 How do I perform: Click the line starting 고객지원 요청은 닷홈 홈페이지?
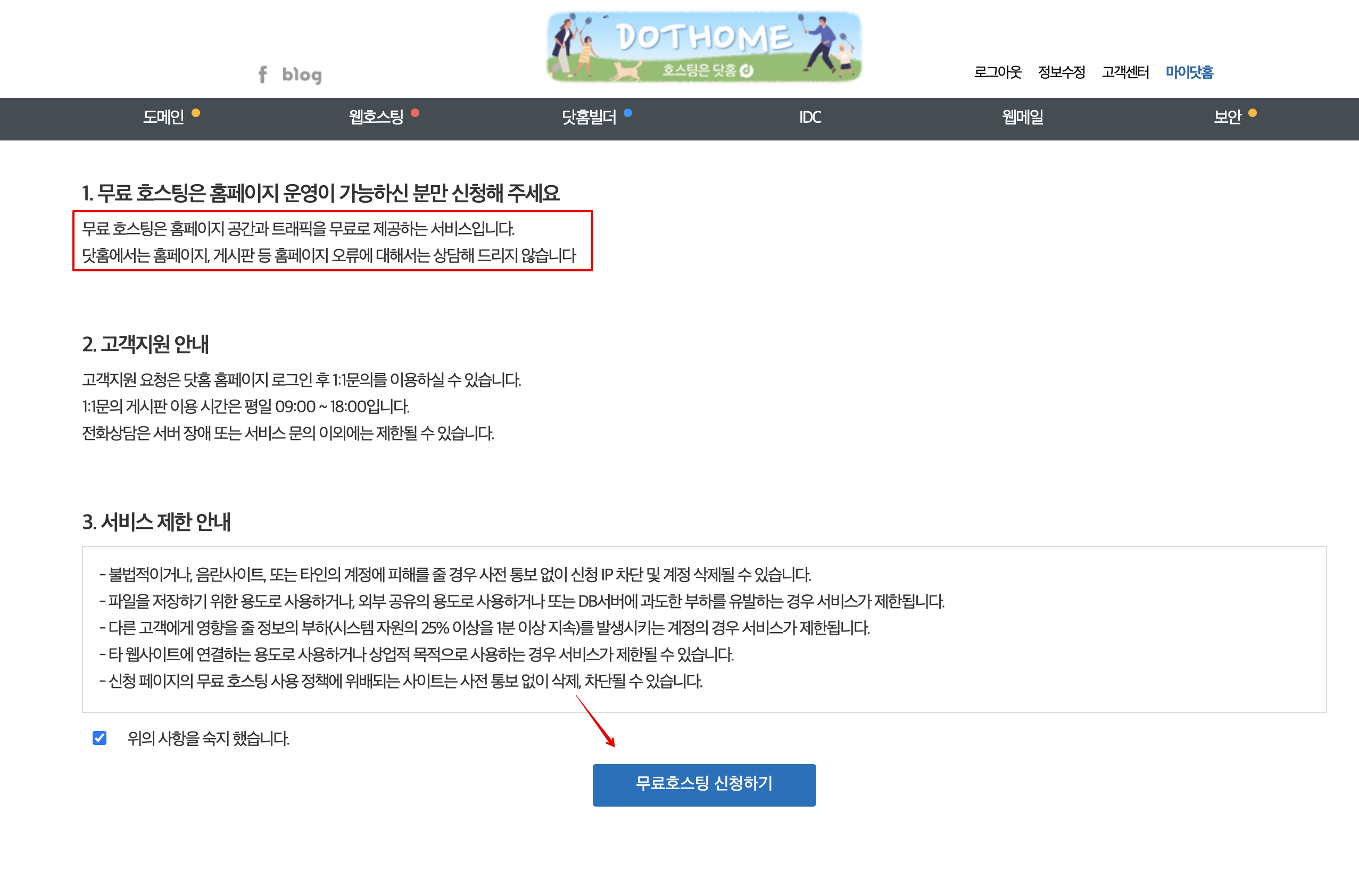[x=302, y=380]
